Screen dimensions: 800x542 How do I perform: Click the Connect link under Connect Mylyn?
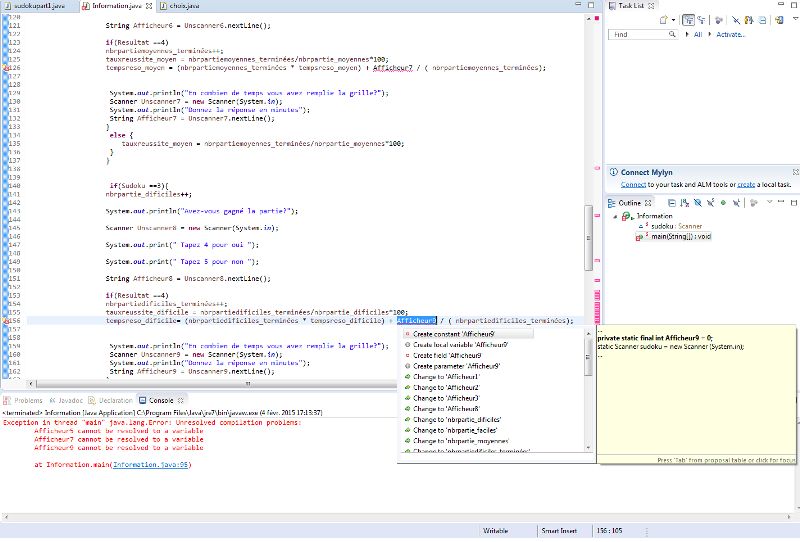(633, 184)
